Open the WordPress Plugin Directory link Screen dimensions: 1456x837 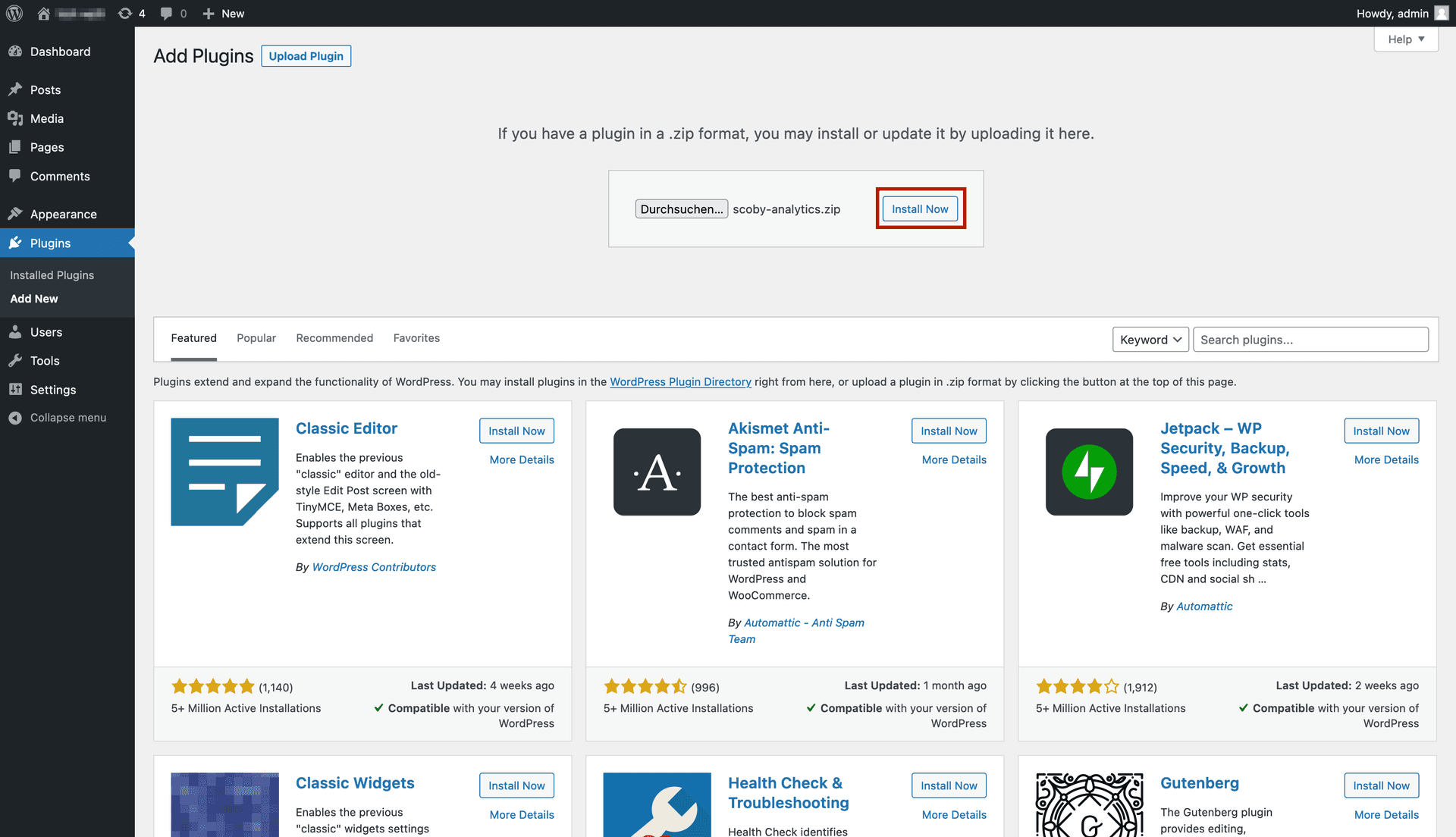click(680, 382)
